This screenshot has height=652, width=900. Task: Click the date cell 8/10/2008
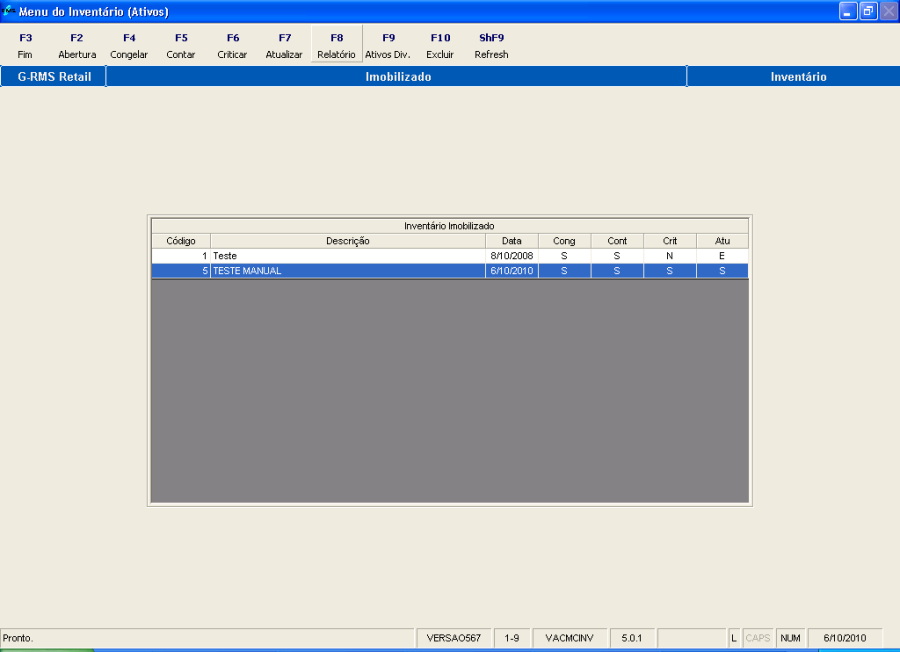pos(511,256)
